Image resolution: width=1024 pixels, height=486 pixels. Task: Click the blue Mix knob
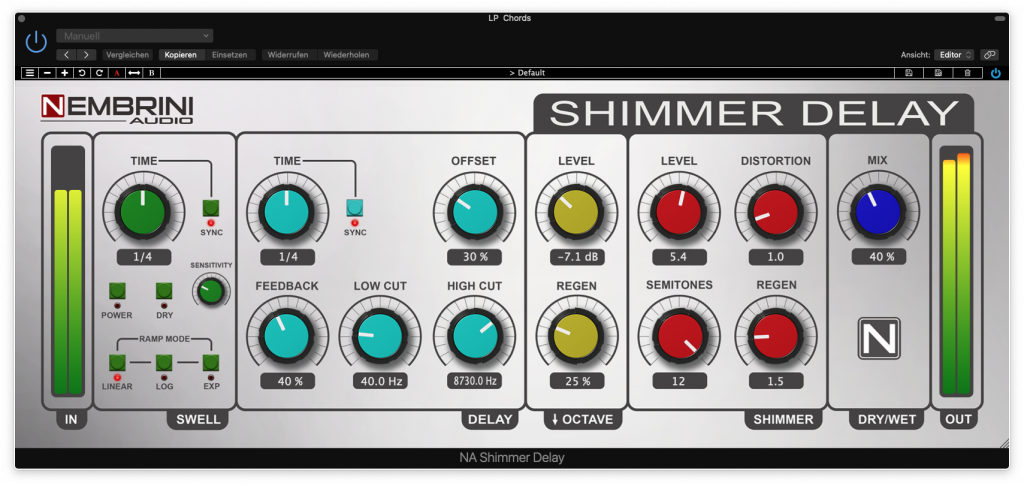tap(879, 210)
